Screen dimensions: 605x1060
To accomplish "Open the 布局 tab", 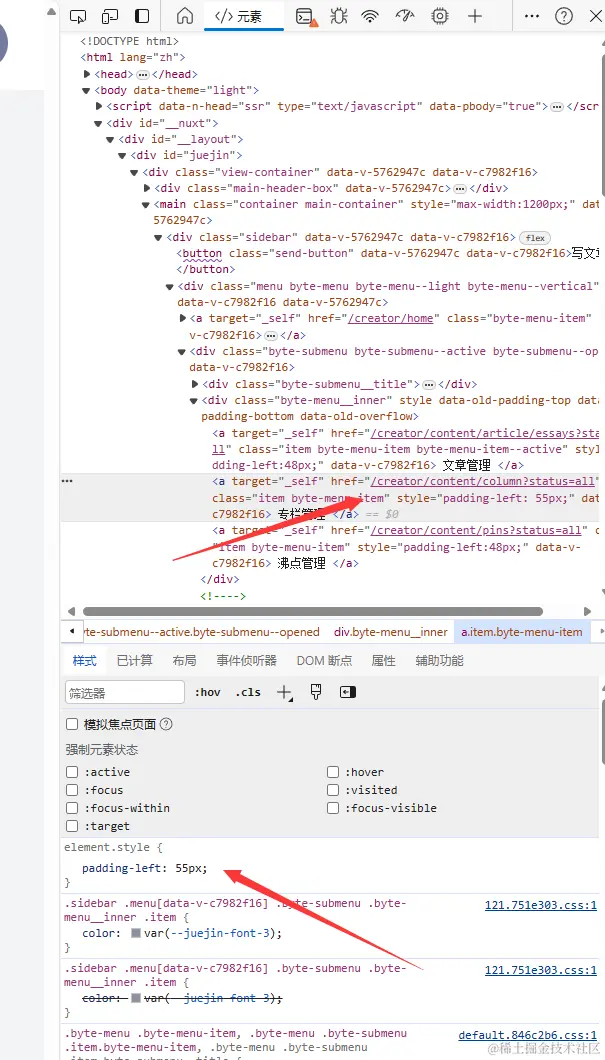I will click(x=185, y=661).
